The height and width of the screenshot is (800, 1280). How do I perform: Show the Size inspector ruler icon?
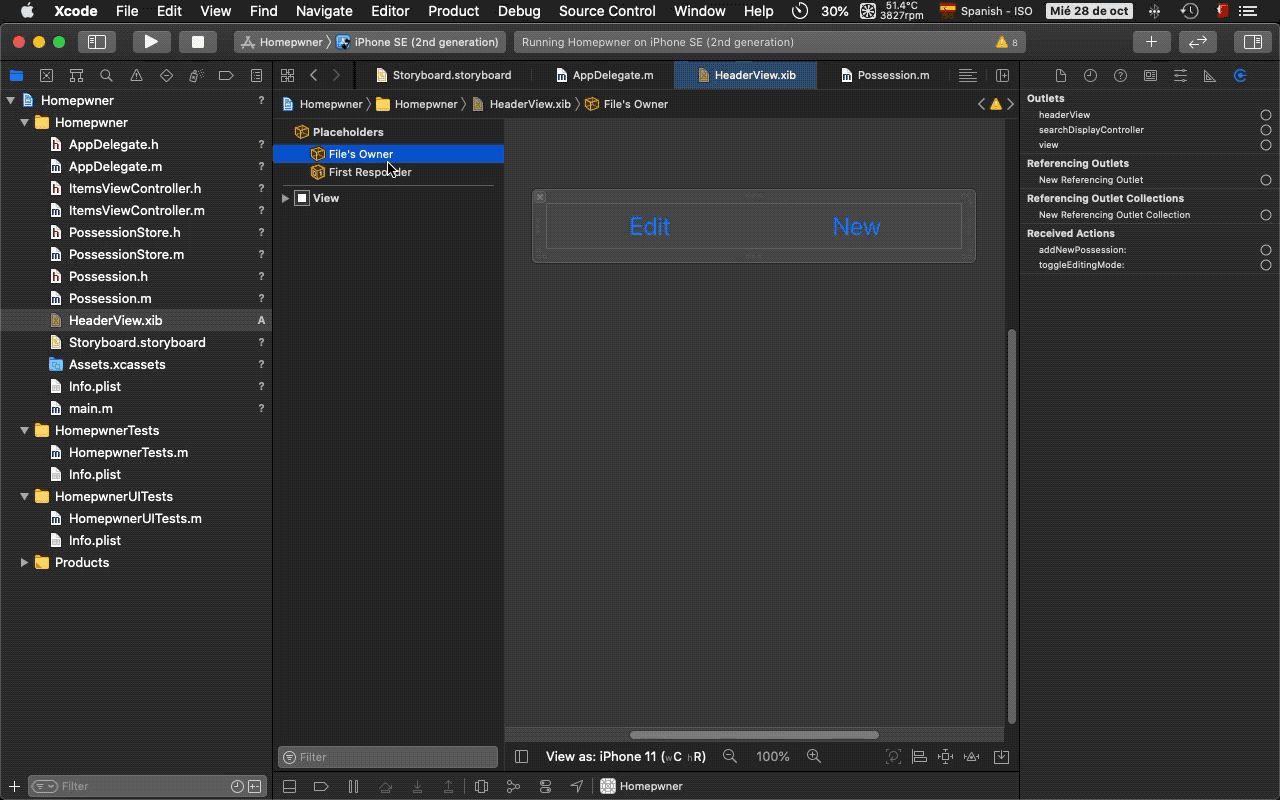pyautogui.click(x=1210, y=76)
